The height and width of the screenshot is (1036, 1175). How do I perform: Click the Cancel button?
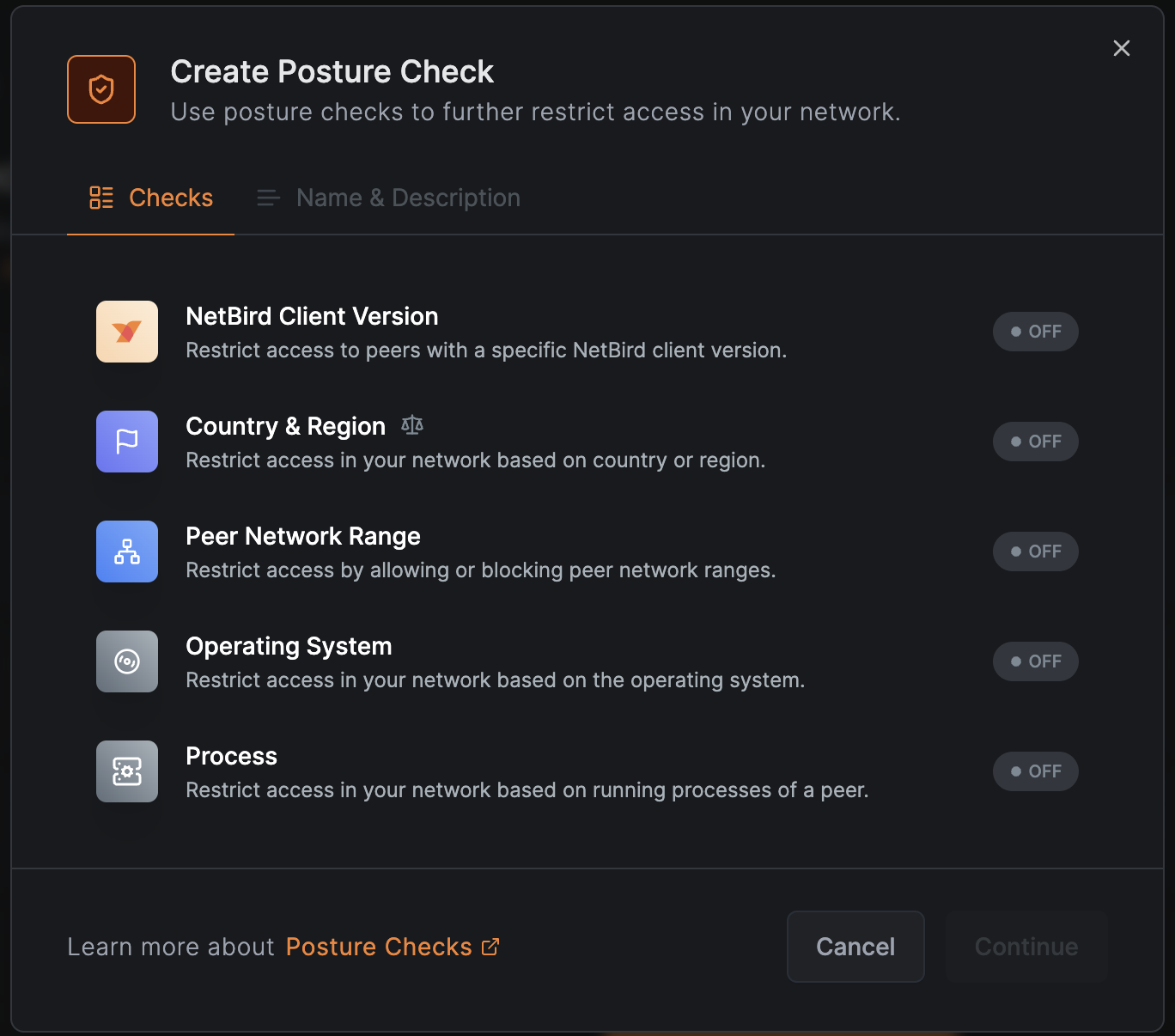(x=855, y=946)
